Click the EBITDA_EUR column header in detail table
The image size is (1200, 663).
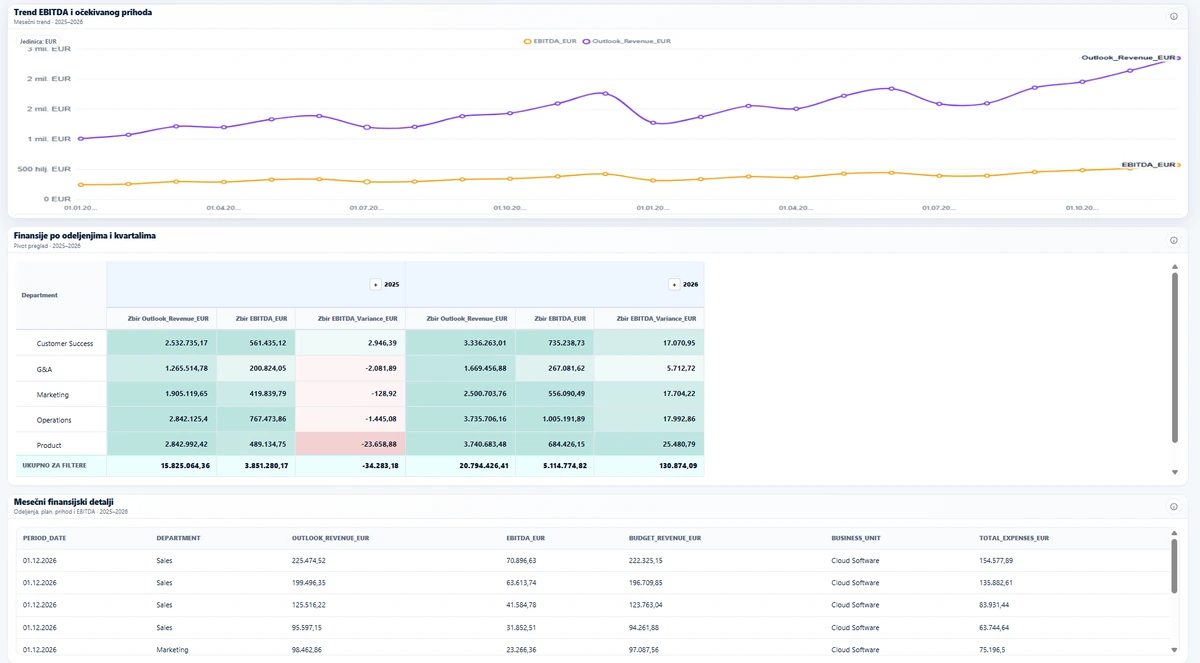[528, 537]
